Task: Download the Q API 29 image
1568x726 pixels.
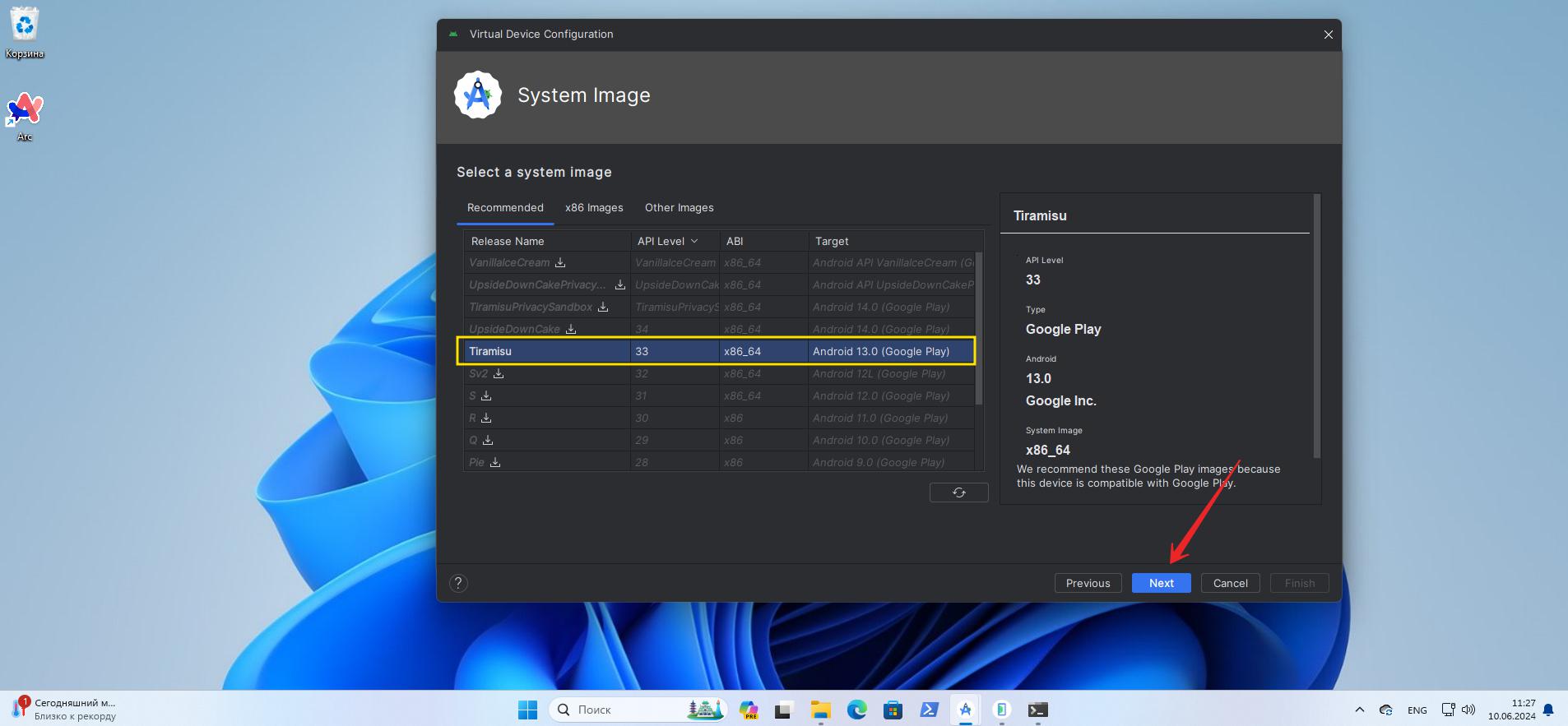Action: [488, 440]
